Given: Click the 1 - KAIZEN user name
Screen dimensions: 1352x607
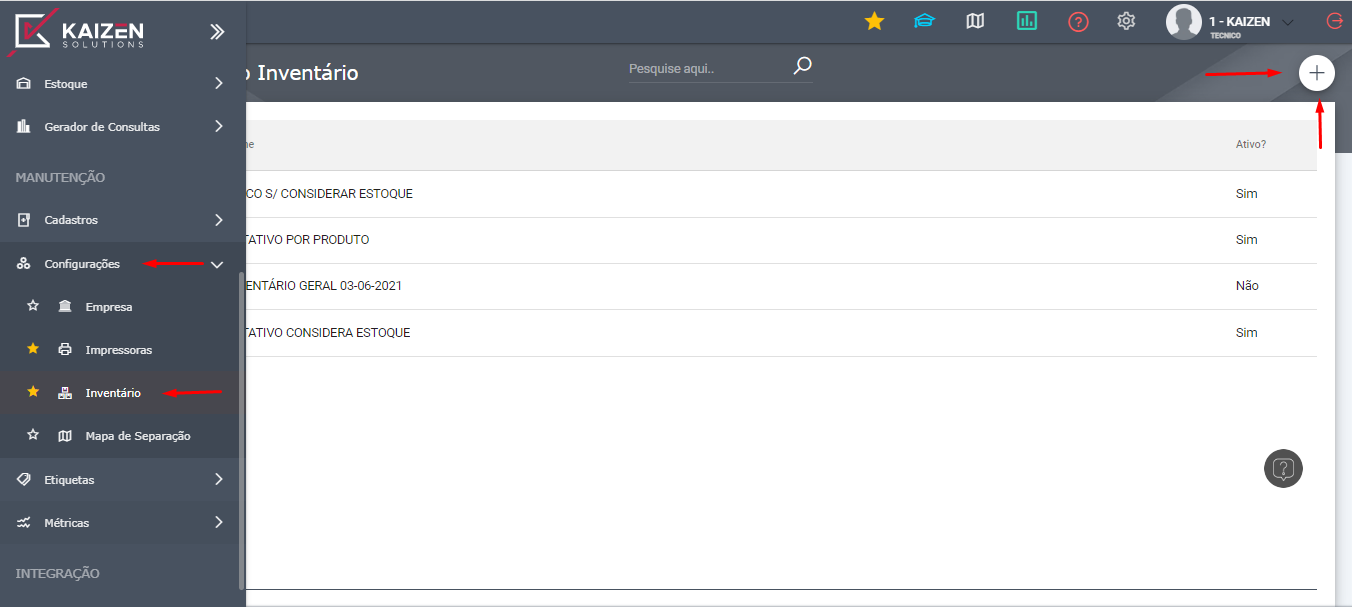Looking at the screenshot, I should tap(1240, 21).
